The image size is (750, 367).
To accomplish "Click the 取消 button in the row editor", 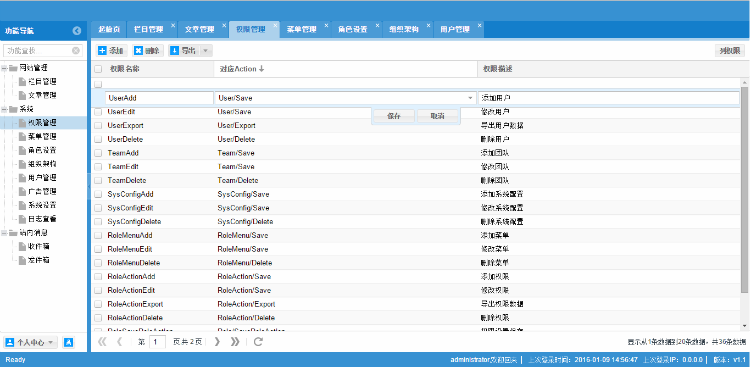I will point(437,116).
